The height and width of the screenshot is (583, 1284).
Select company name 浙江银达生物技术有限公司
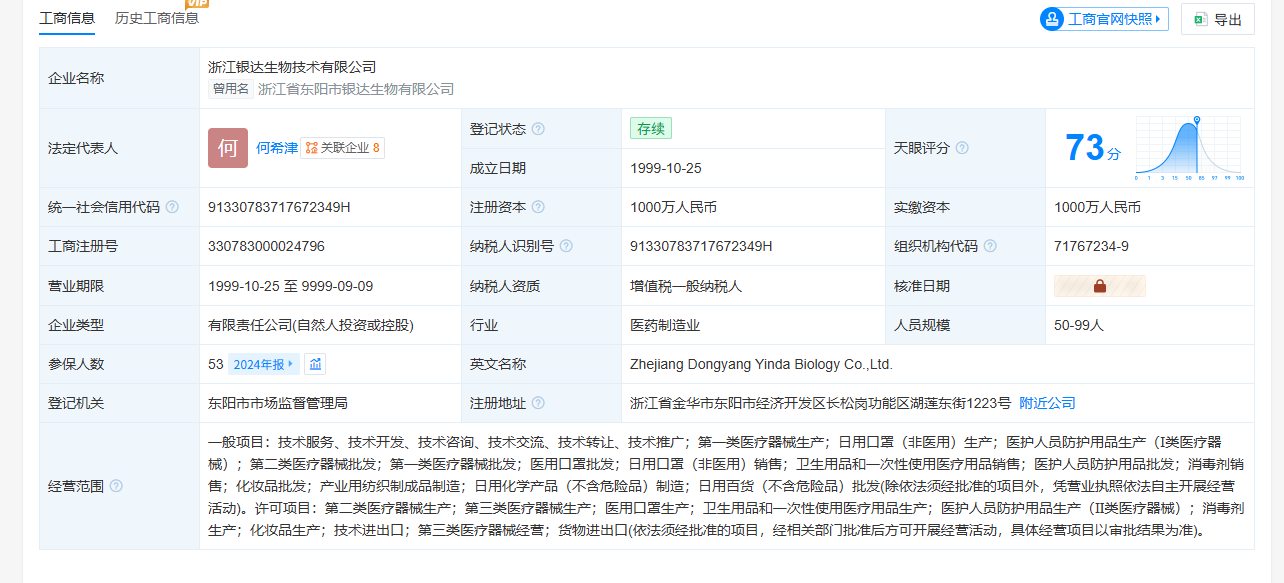coord(292,67)
